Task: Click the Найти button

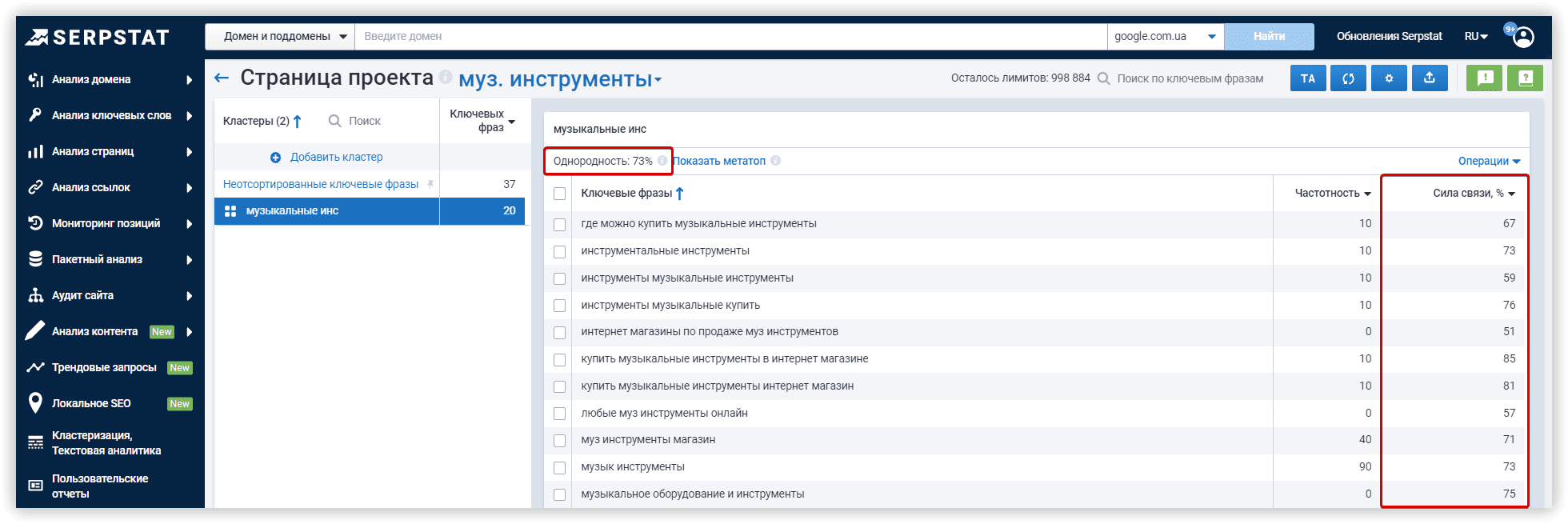Action: [x=1269, y=37]
